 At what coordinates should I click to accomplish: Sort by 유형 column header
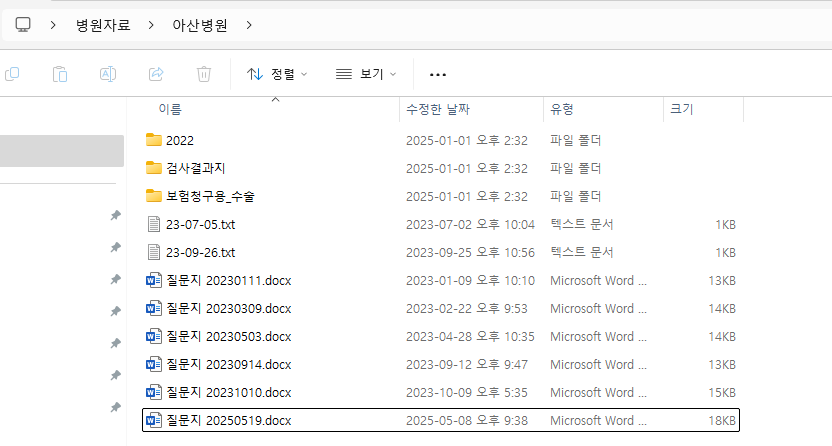pos(561,109)
